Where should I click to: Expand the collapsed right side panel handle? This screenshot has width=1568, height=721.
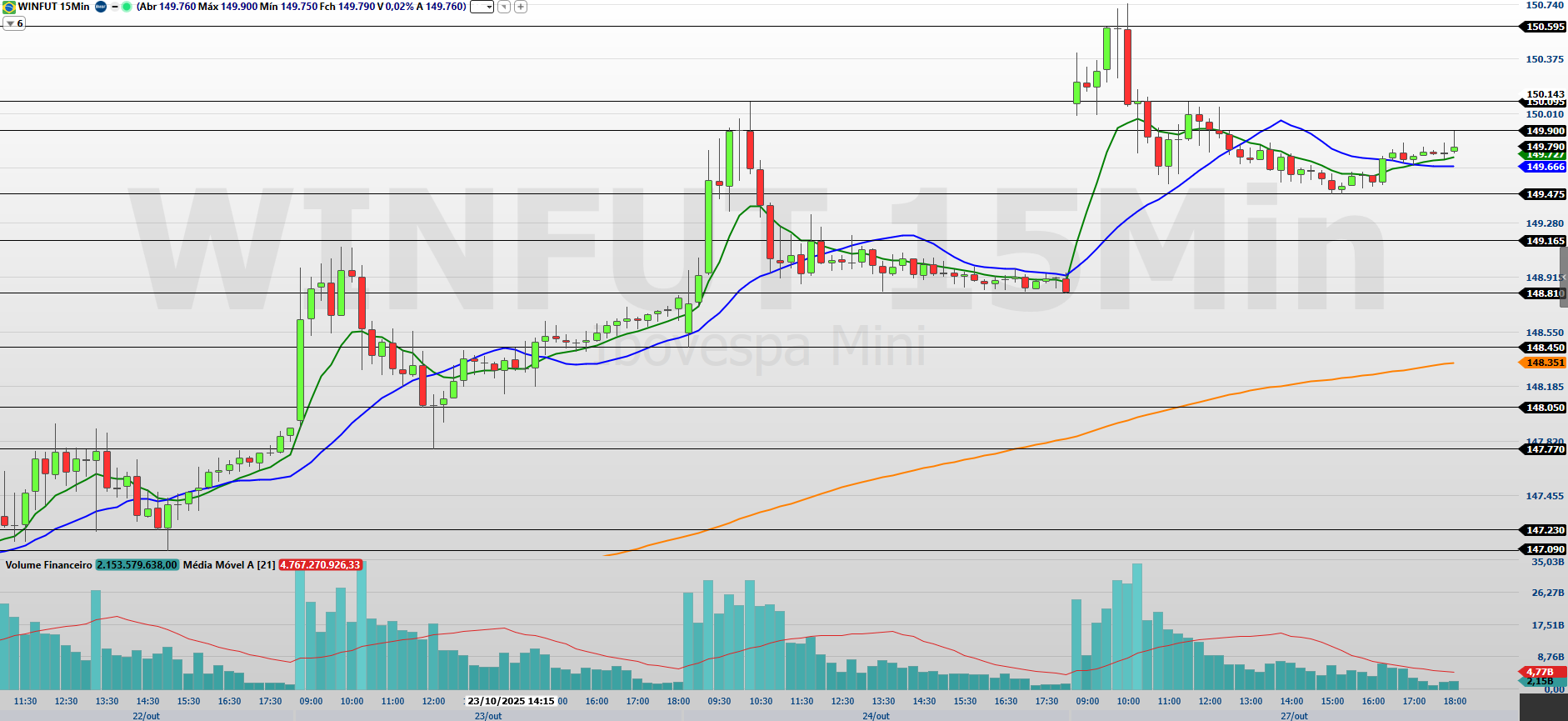click(1563, 277)
